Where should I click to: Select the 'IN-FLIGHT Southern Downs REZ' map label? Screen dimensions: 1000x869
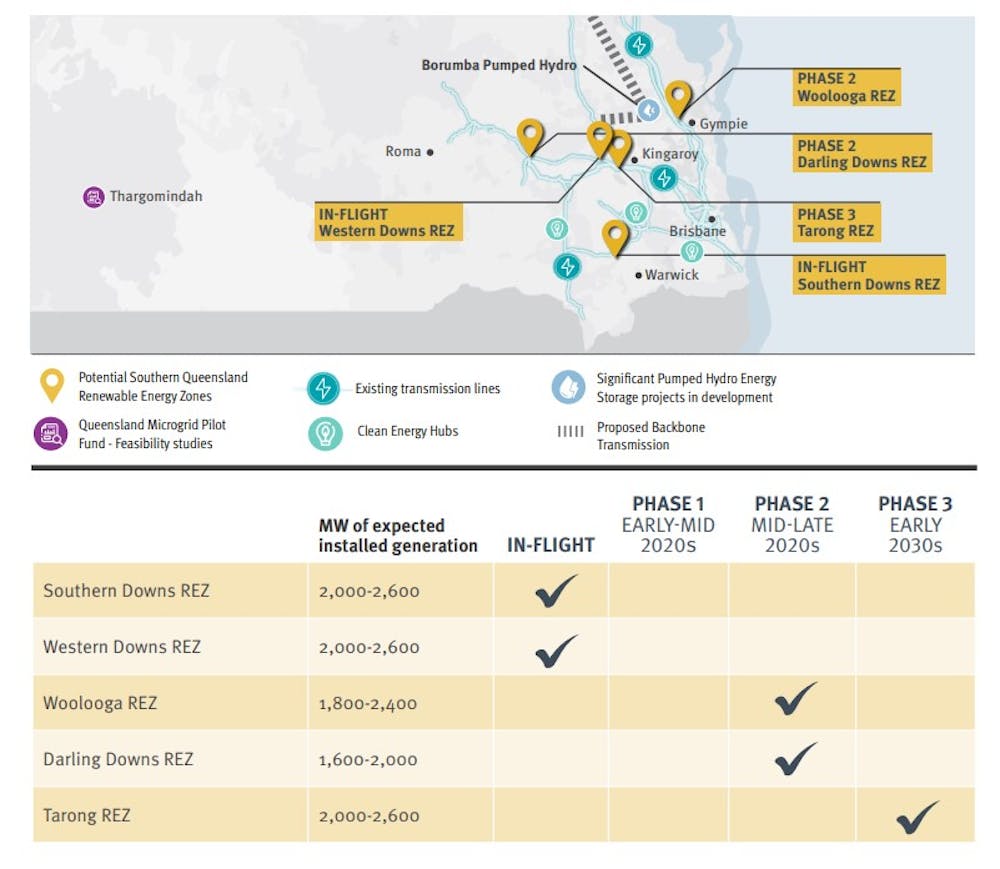click(869, 275)
